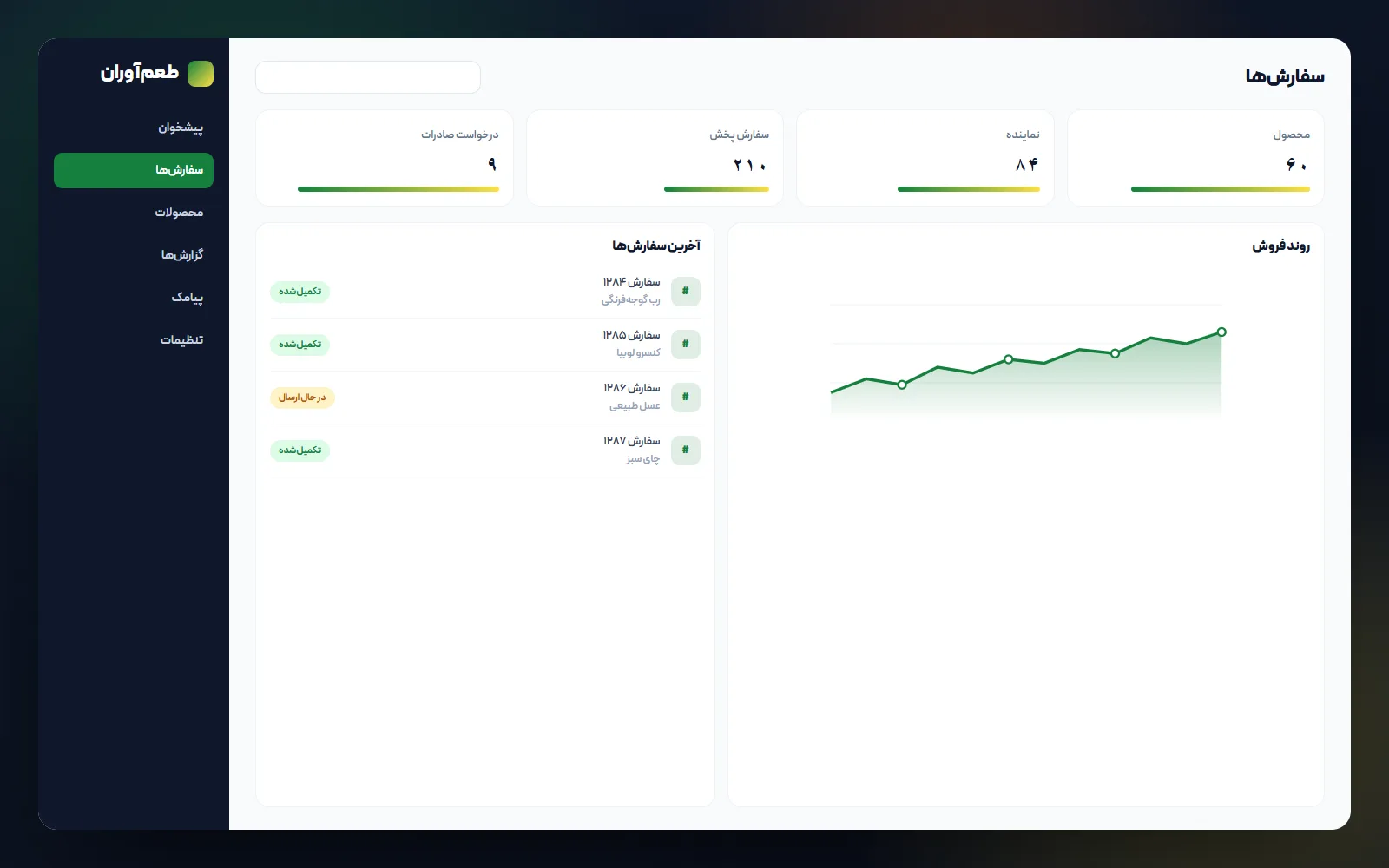The height and width of the screenshot is (868, 1389).
Task: Open the order سفارش ۱۲۸۵ کنسرو لوبیا
Action: (x=485, y=345)
